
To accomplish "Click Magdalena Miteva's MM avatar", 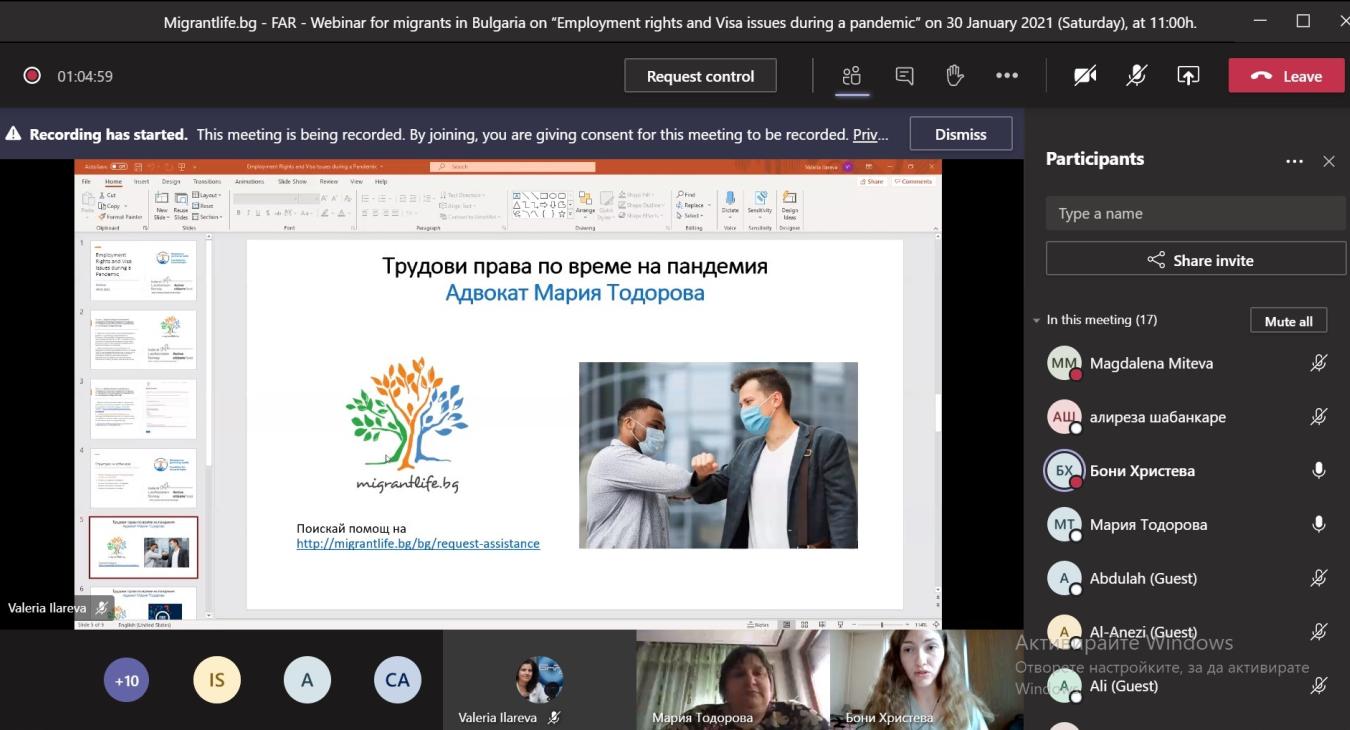I will (x=1065, y=363).
